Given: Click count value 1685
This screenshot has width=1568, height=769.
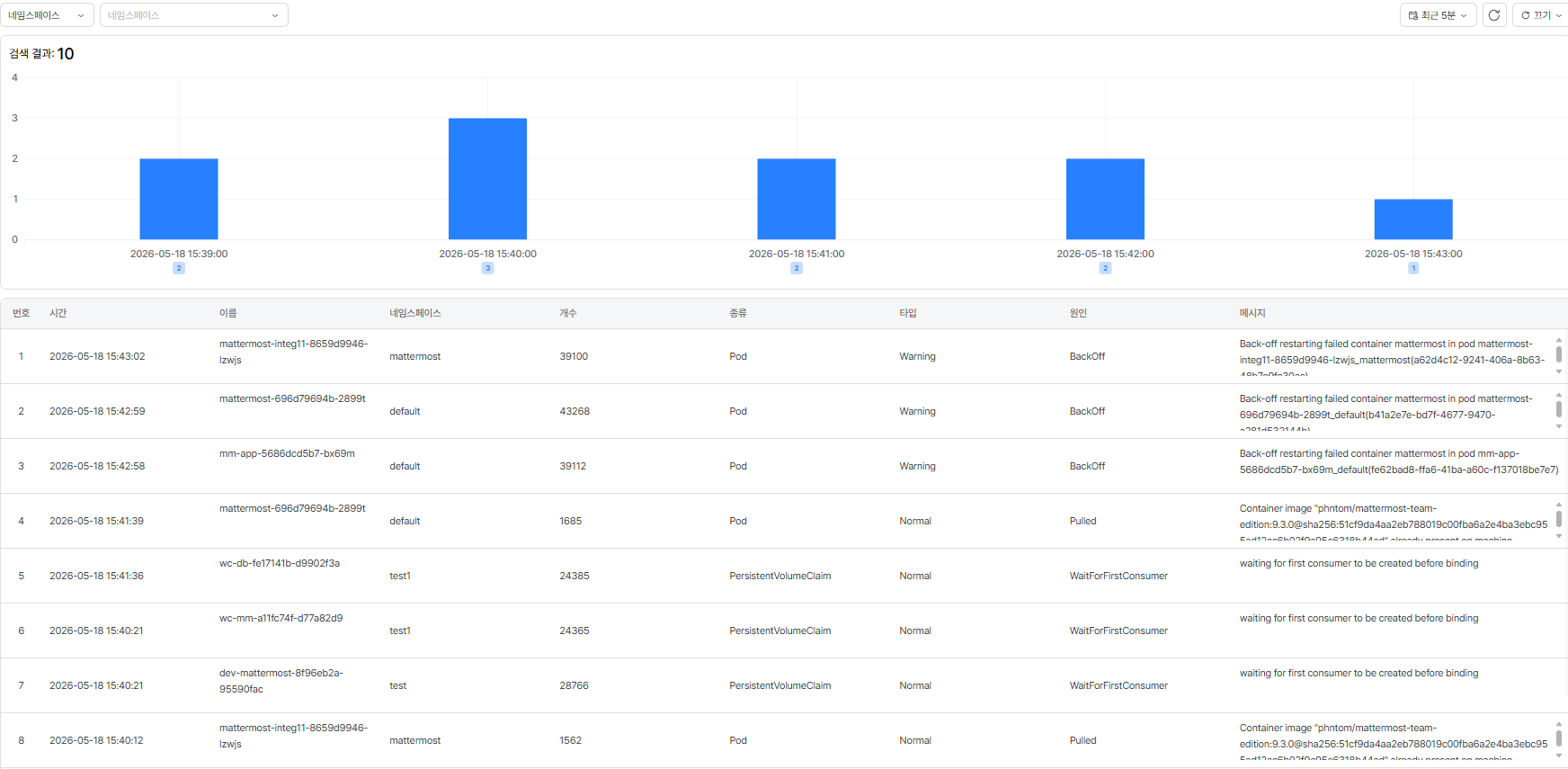Looking at the screenshot, I should click(571, 521).
